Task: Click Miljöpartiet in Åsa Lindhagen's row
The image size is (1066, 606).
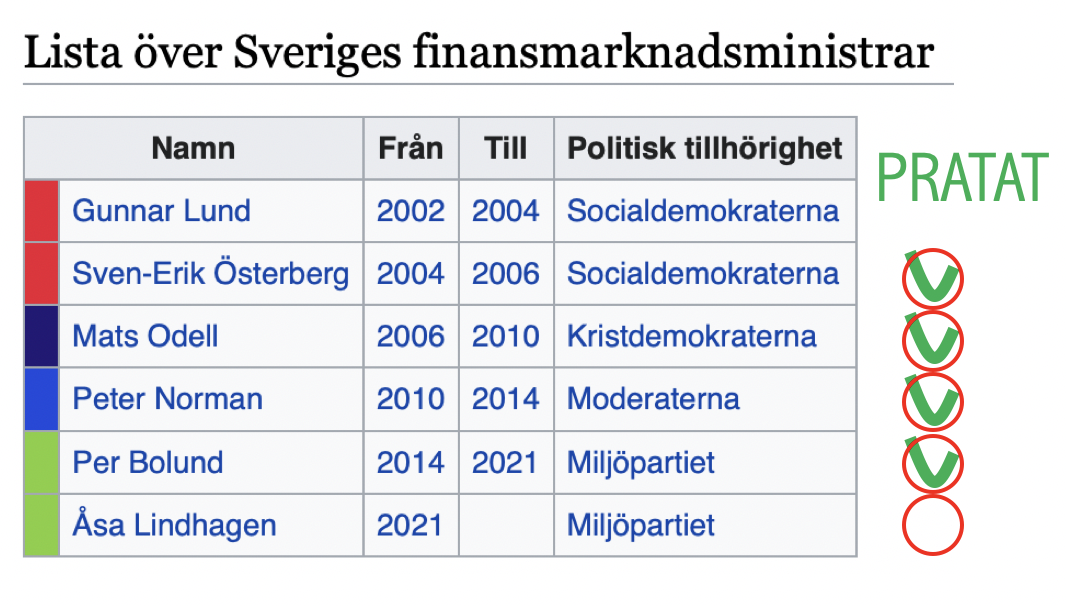Action: pyautogui.click(x=641, y=525)
